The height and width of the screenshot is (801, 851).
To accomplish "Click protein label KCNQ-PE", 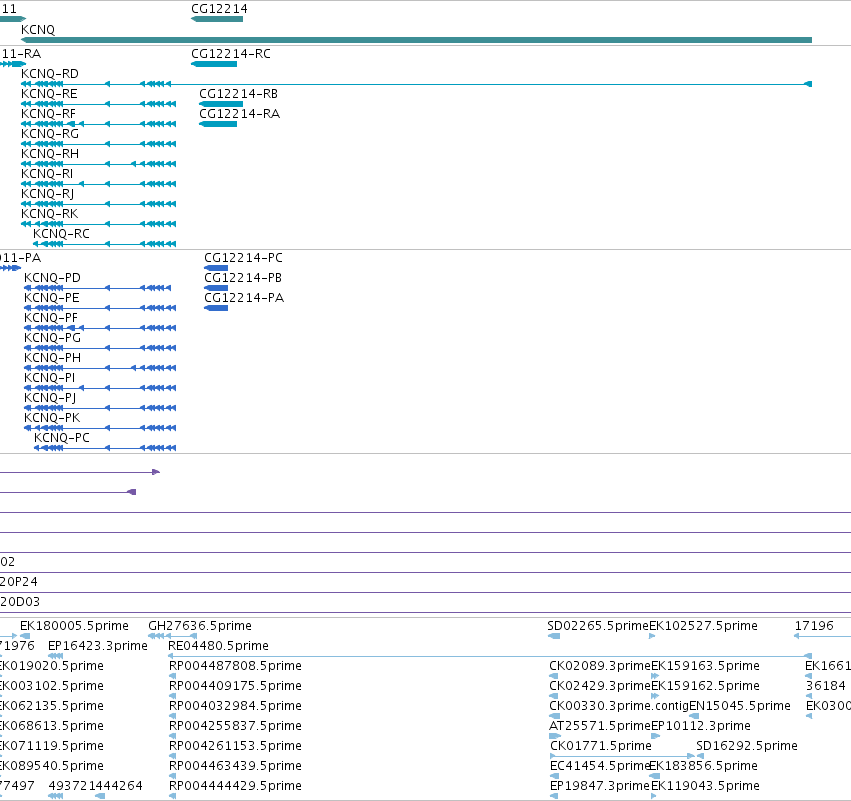I will tap(52, 298).
